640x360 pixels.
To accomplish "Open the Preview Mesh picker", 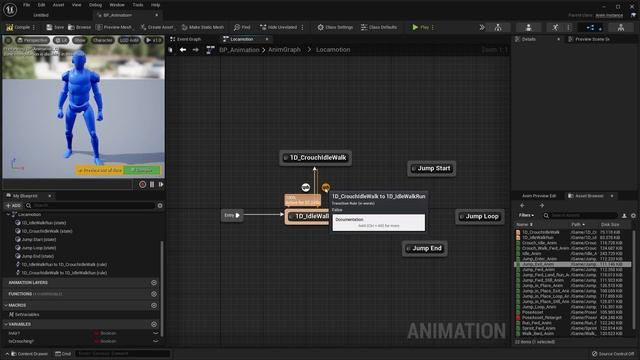I will (x=114, y=27).
